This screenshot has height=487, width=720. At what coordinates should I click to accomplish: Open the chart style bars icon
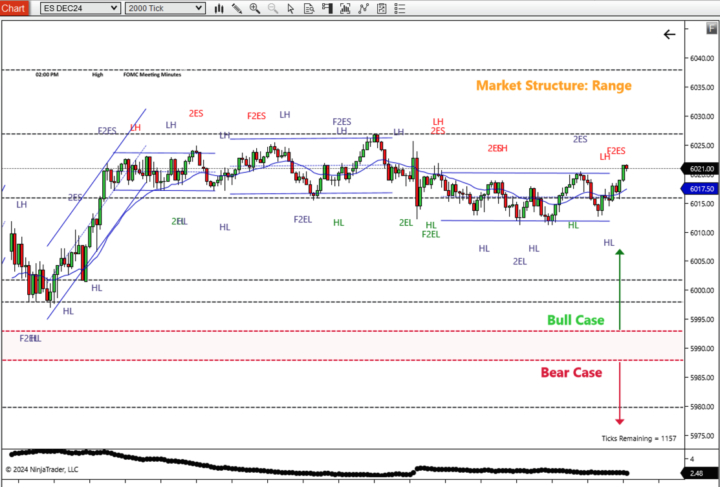click(x=219, y=8)
